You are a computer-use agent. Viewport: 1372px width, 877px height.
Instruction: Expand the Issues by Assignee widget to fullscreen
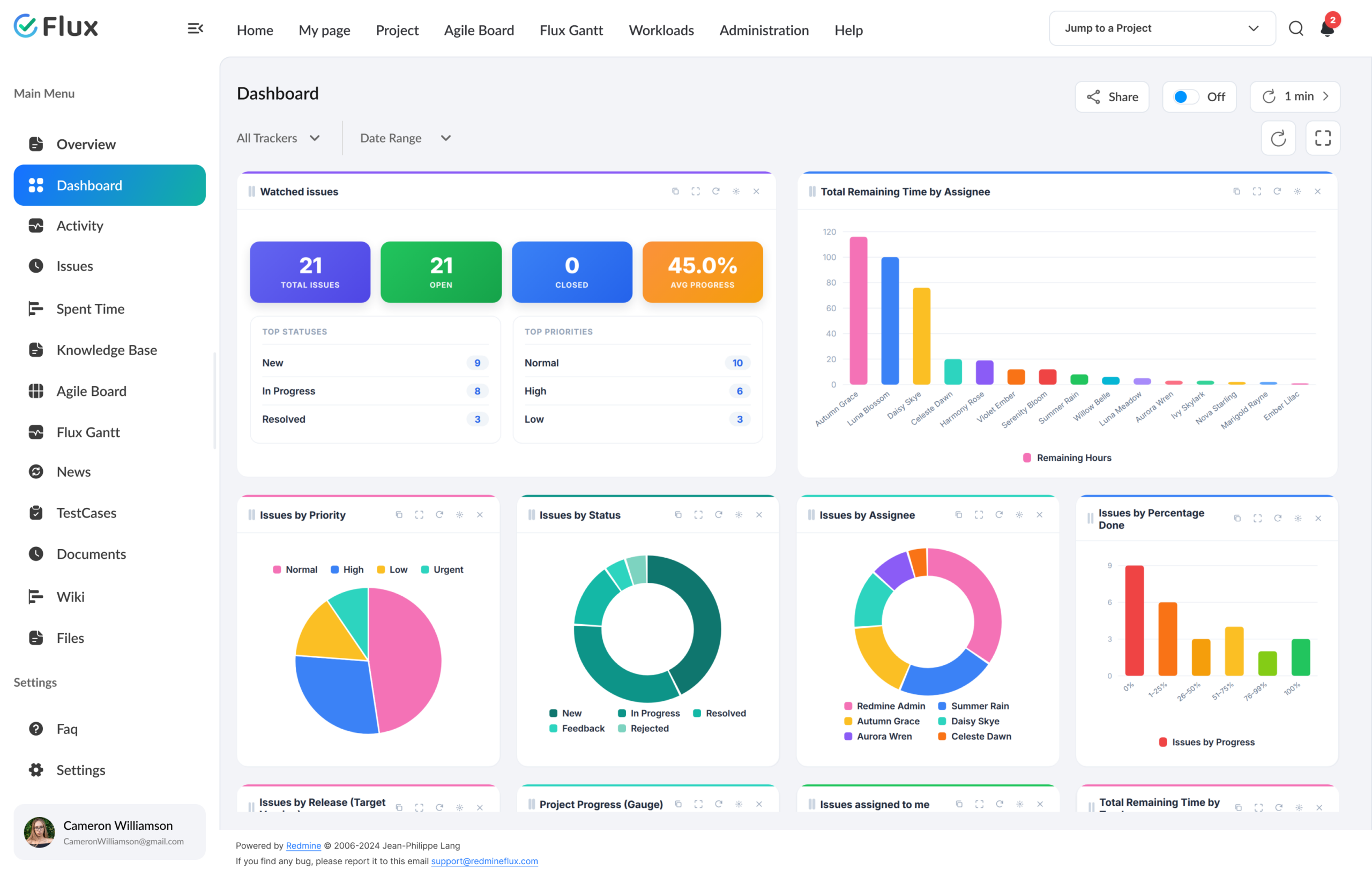pyautogui.click(x=979, y=515)
